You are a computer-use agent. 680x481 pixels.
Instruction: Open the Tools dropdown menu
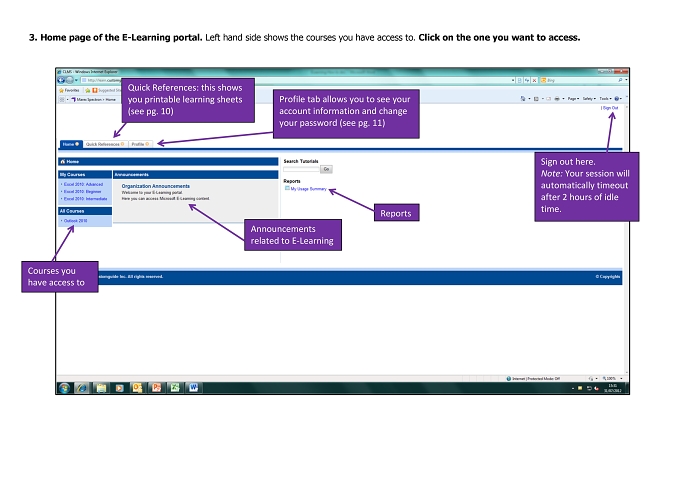tap(605, 99)
